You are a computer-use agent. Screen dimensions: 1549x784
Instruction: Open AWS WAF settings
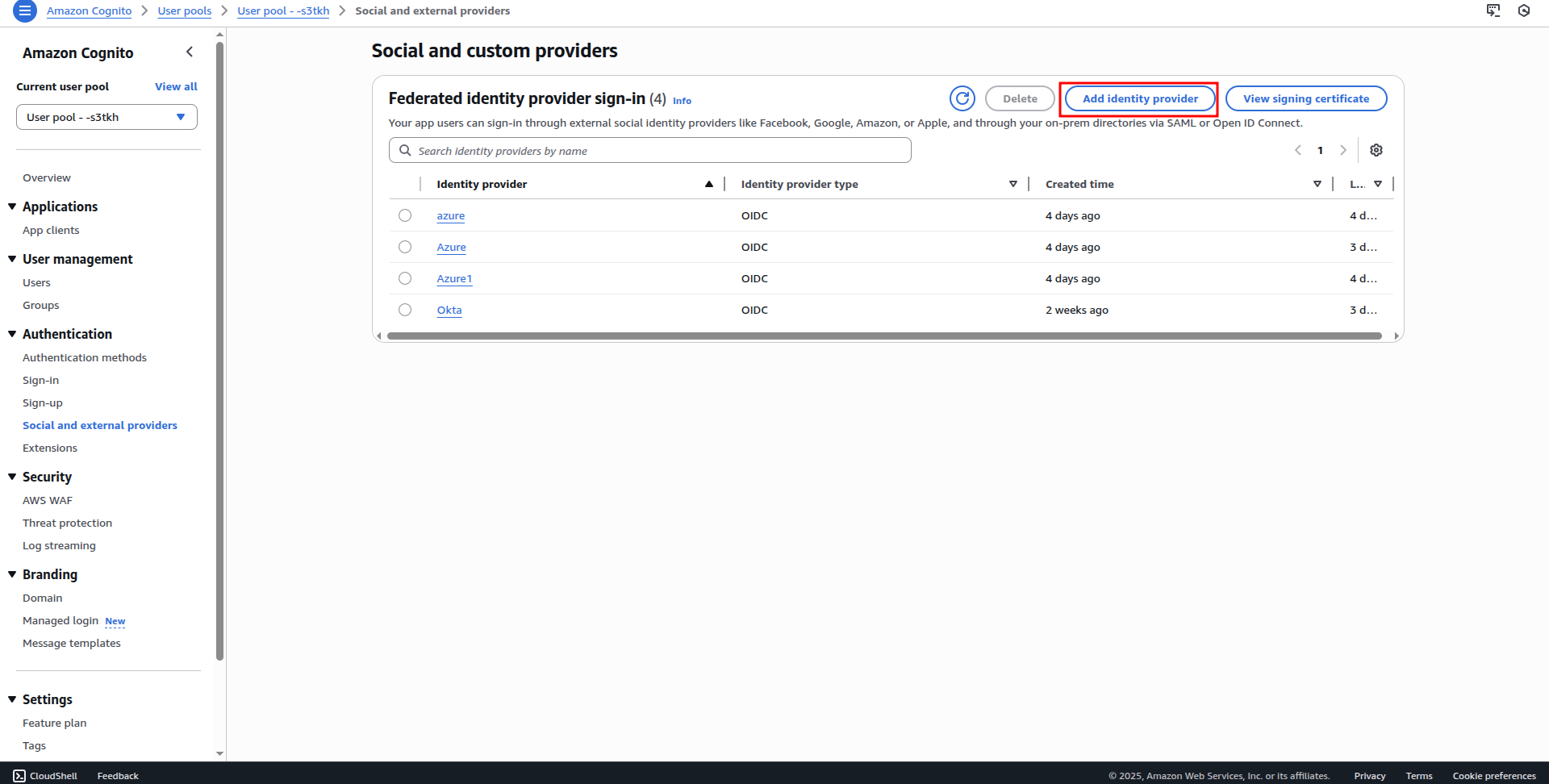click(48, 500)
